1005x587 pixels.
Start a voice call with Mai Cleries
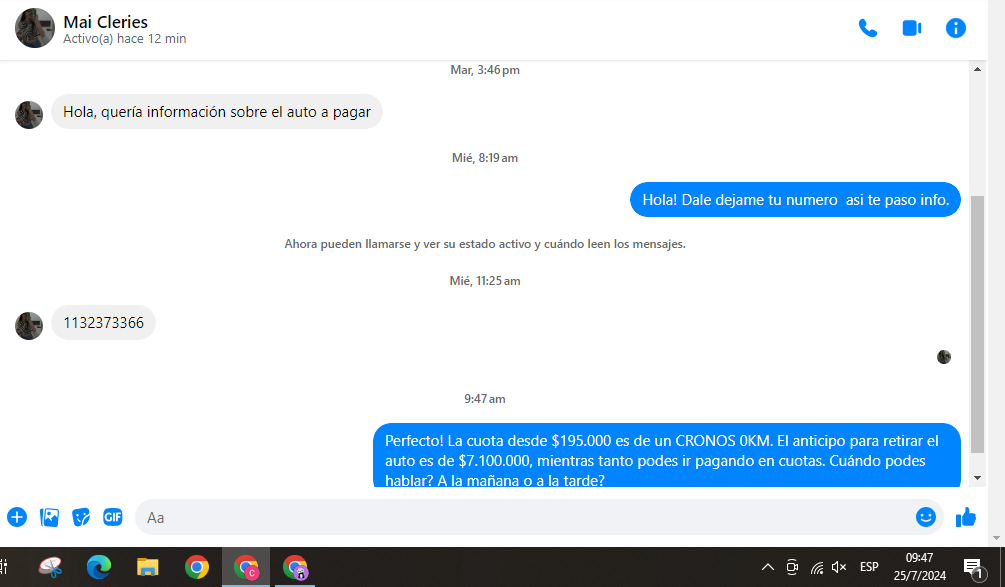pos(868,28)
